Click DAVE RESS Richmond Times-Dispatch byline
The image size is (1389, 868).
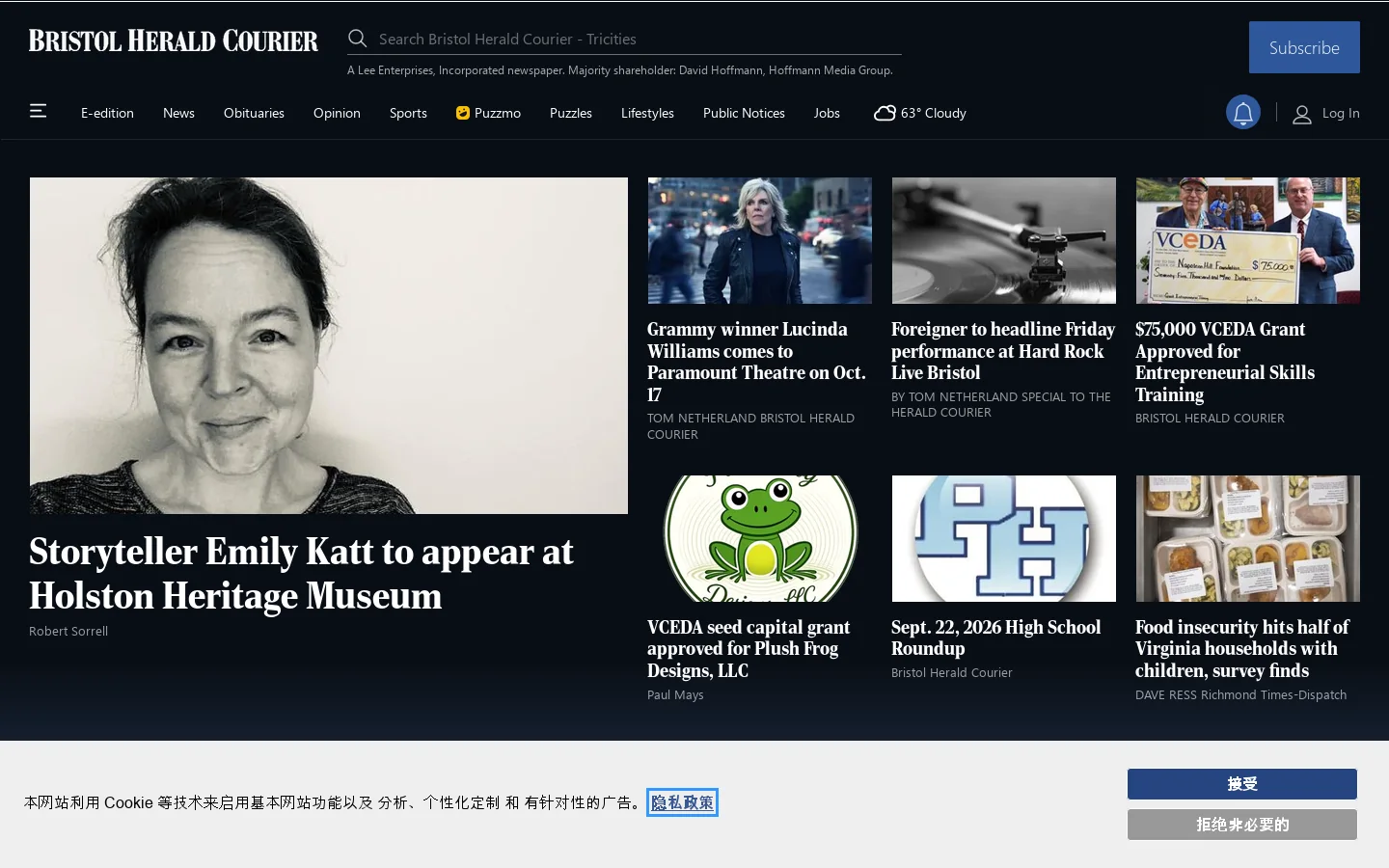(1240, 694)
